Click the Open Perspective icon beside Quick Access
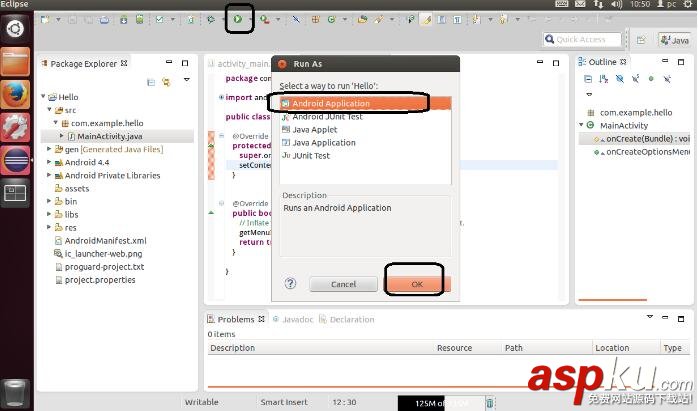The height and width of the screenshot is (411, 698). coord(641,40)
